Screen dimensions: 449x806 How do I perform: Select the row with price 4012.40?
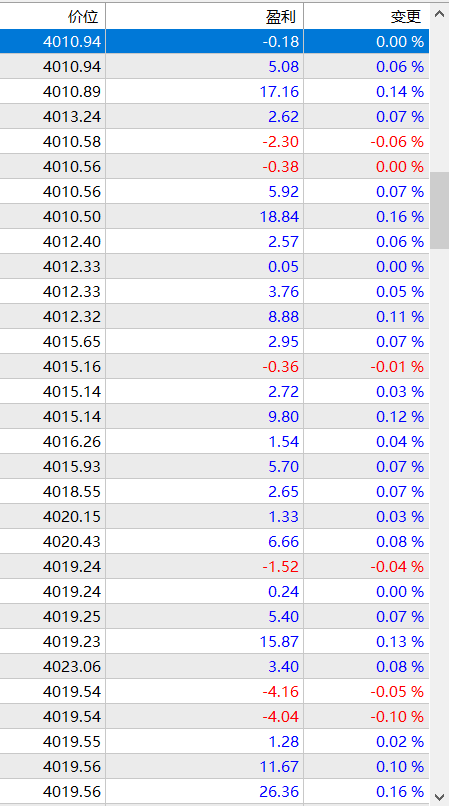coord(214,242)
